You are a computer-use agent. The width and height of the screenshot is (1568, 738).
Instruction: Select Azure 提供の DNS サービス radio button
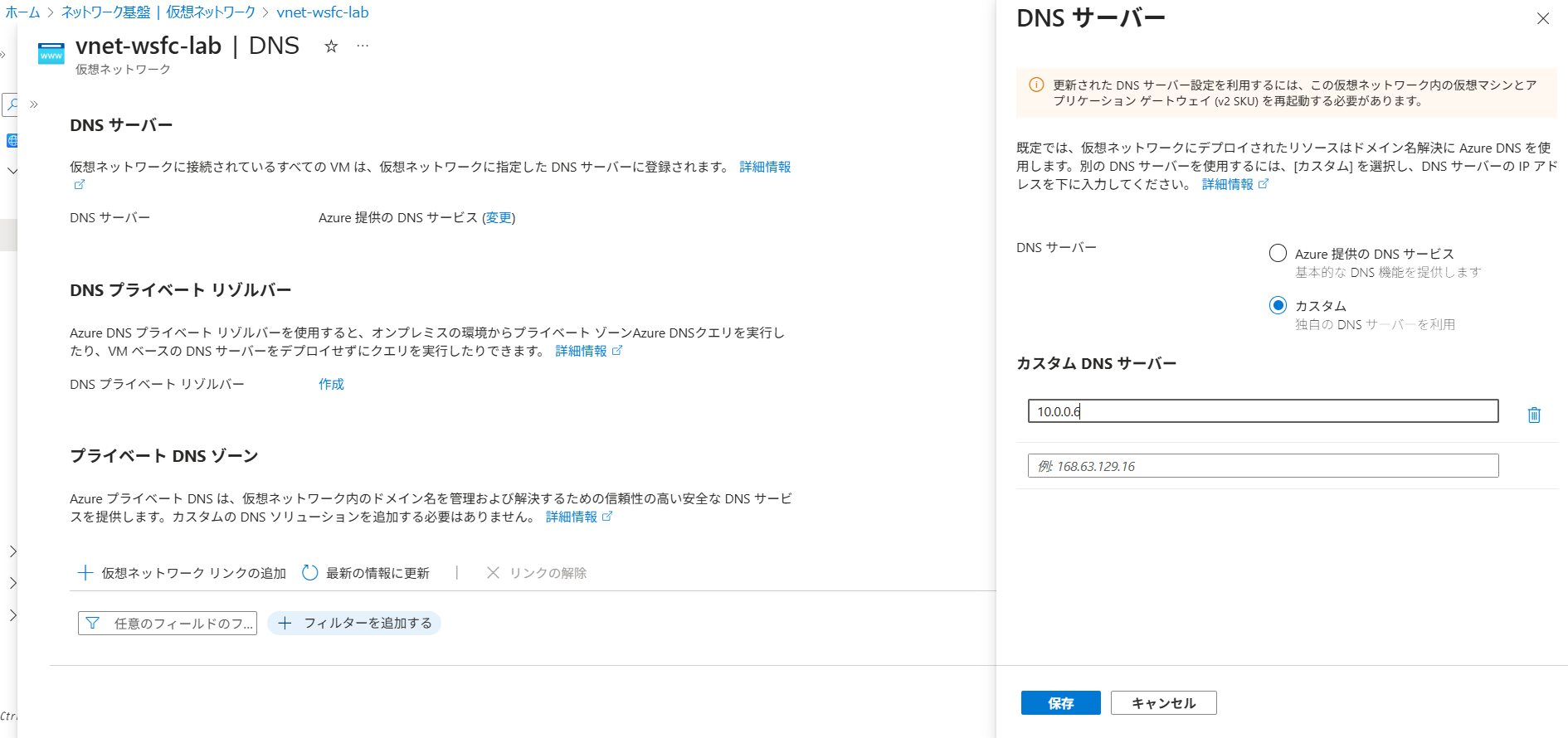pos(1278,253)
